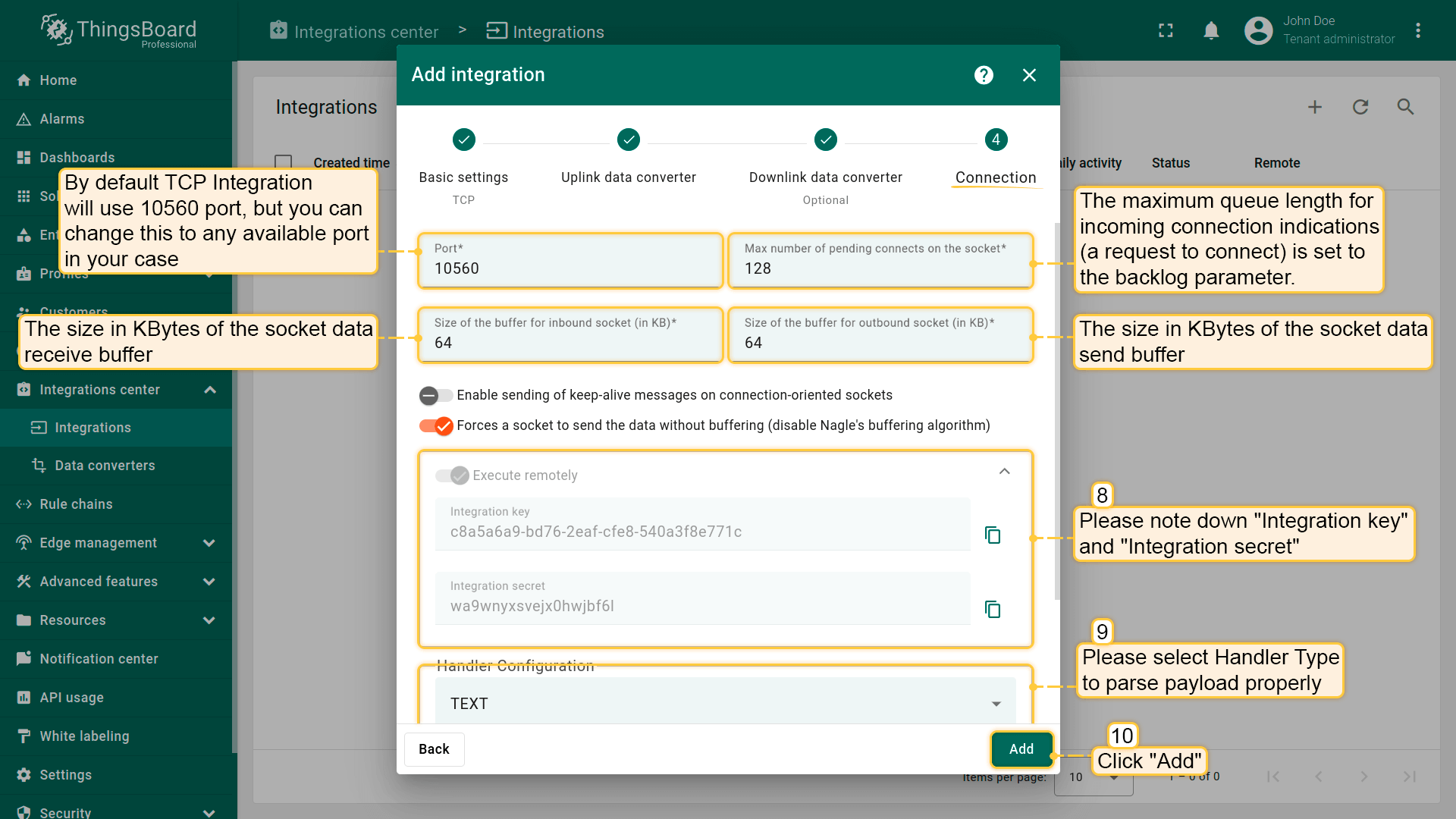Enable keep-alive messages on connection-oriented sockets
1456x819 pixels.
pyautogui.click(x=435, y=395)
